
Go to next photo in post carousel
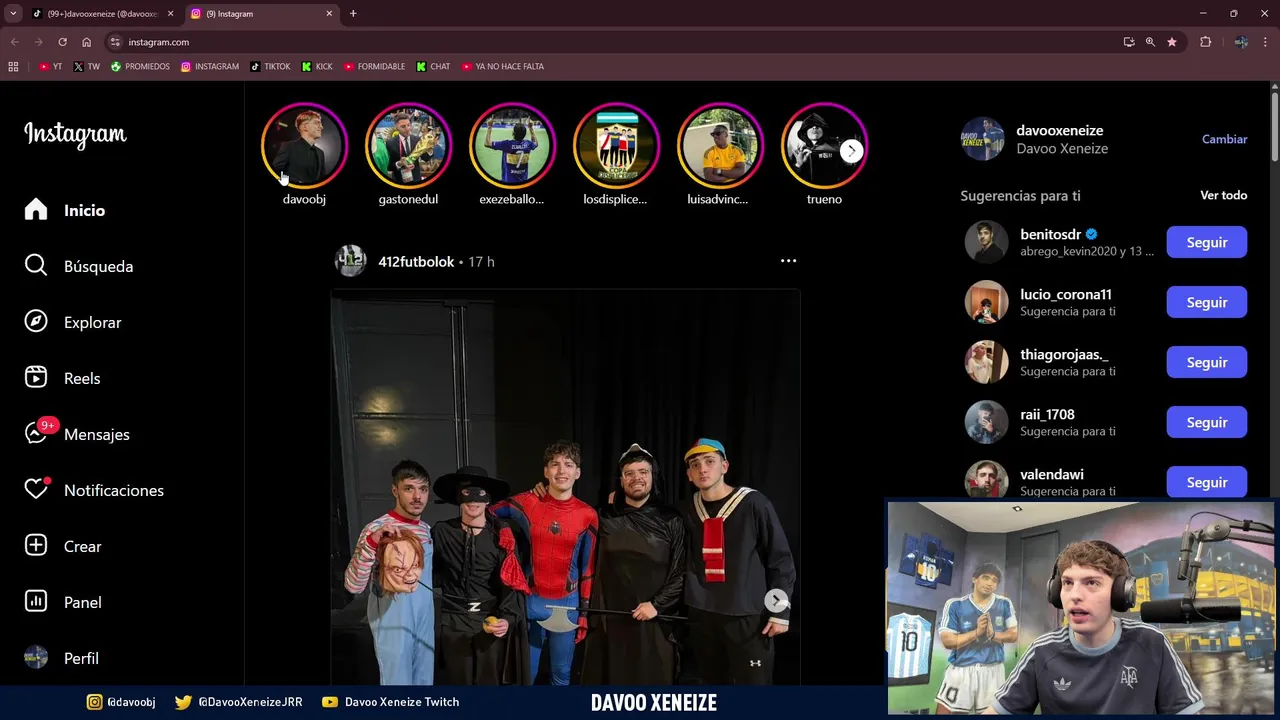(776, 601)
